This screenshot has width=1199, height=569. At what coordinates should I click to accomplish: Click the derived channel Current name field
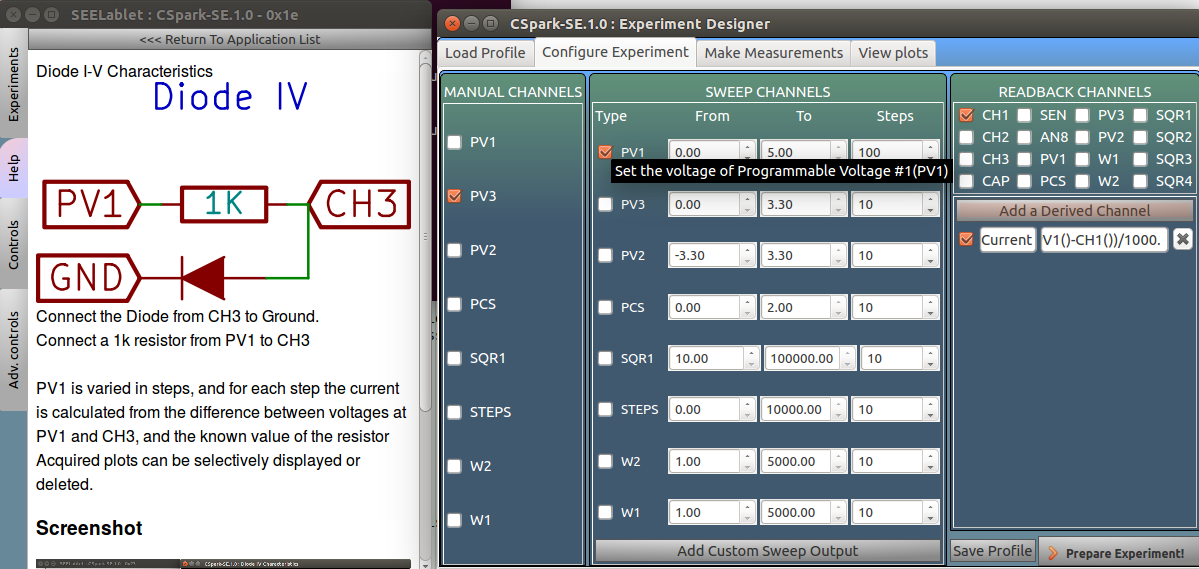[x=1006, y=240]
